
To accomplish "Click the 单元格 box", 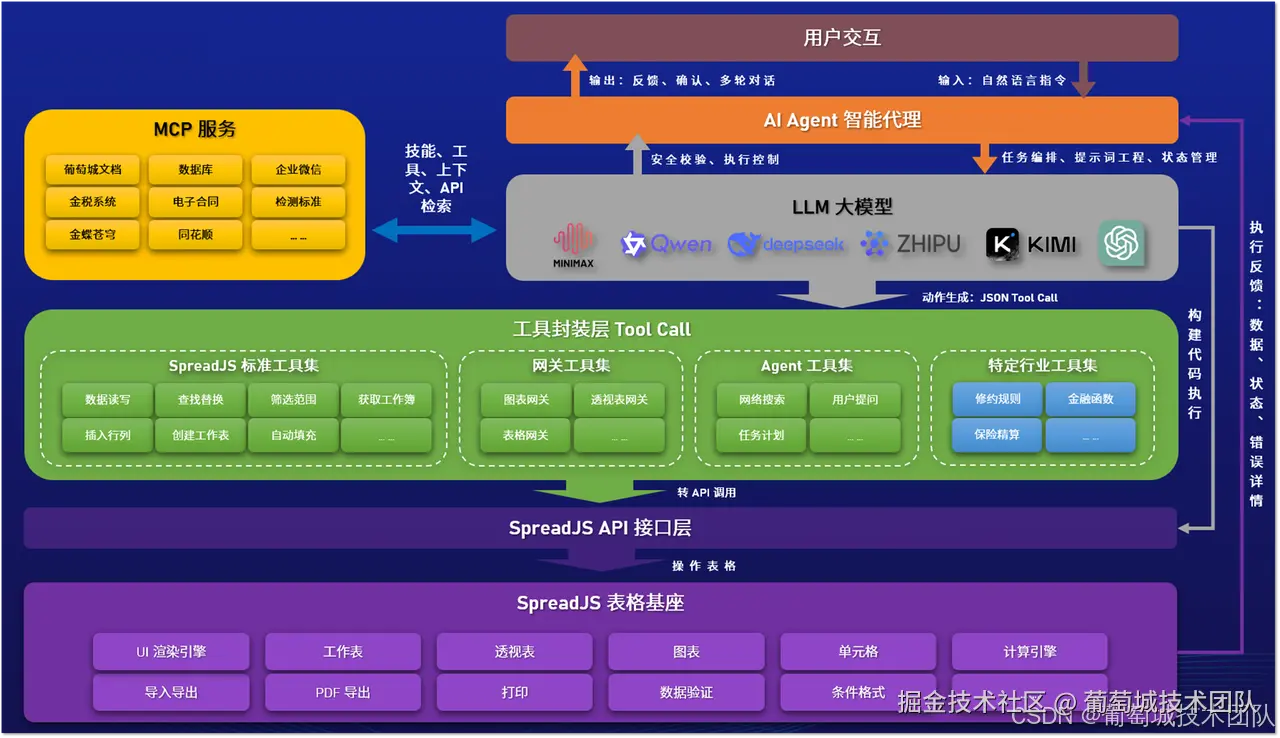I will 858,651.
